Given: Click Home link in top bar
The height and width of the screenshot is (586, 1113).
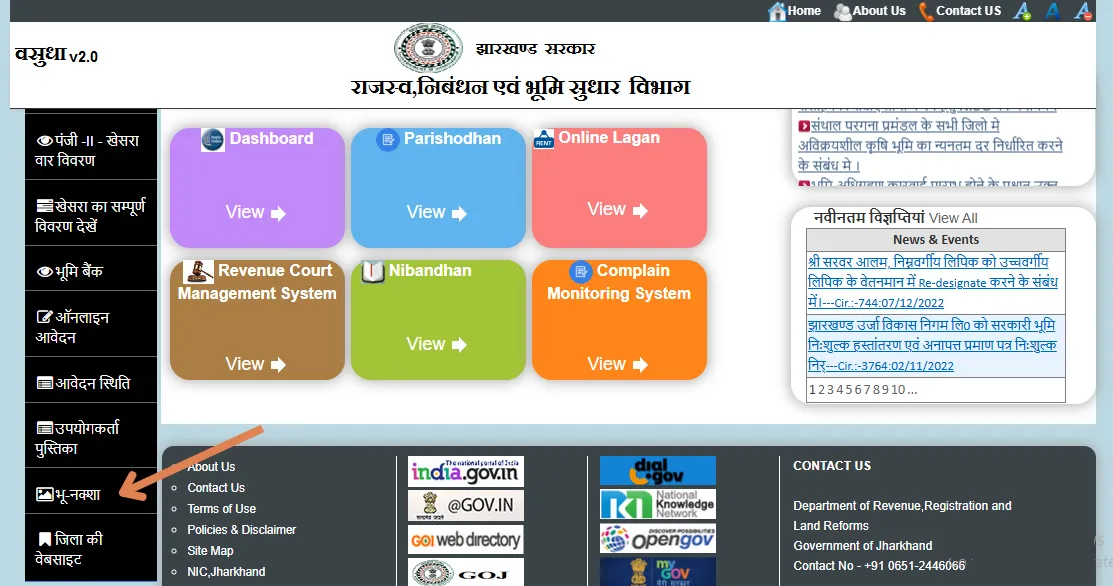Looking at the screenshot, I should (804, 11).
